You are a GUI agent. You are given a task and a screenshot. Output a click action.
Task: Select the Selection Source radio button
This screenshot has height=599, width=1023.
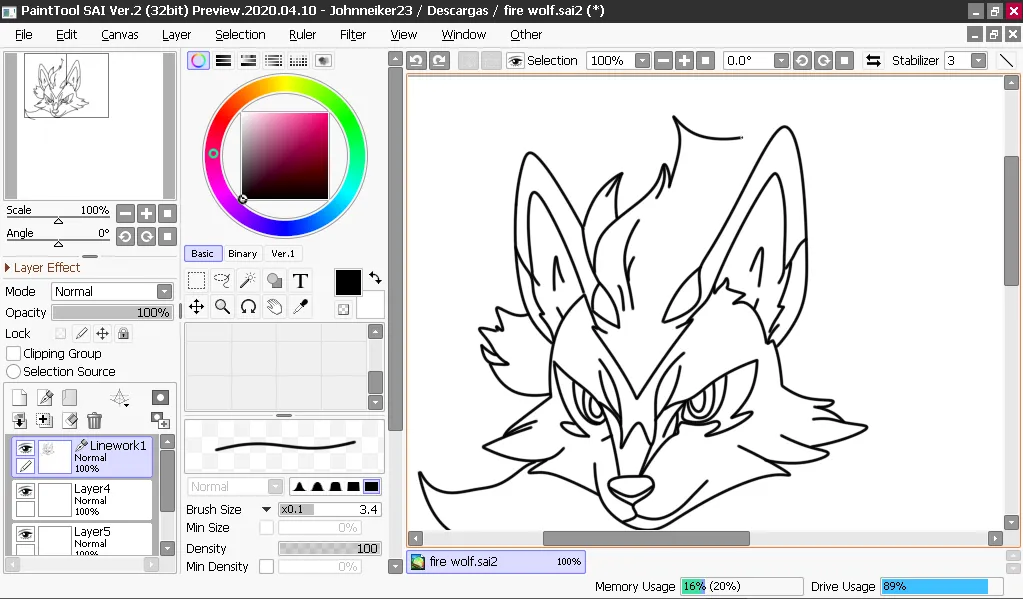pos(13,371)
